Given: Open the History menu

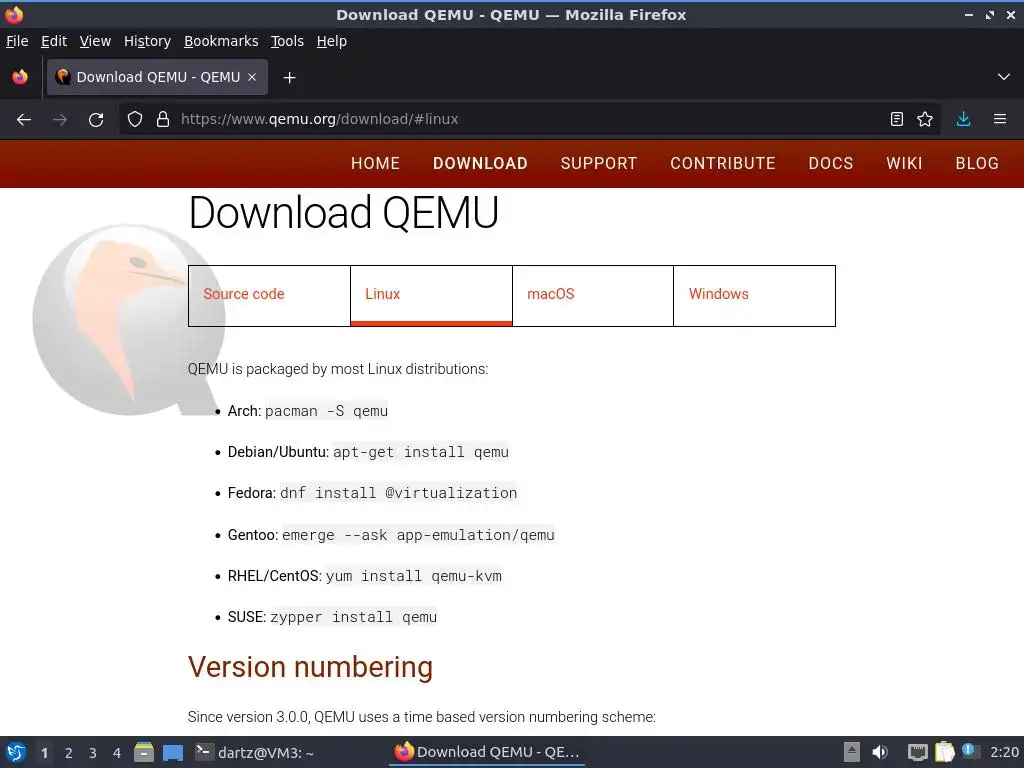Looking at the screenshot, I should [x=148, y=41].
